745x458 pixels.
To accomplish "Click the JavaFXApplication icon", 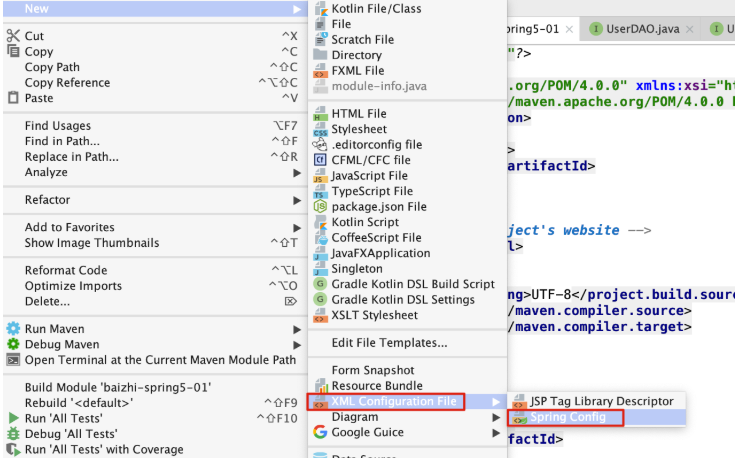I will coord(321,253).
